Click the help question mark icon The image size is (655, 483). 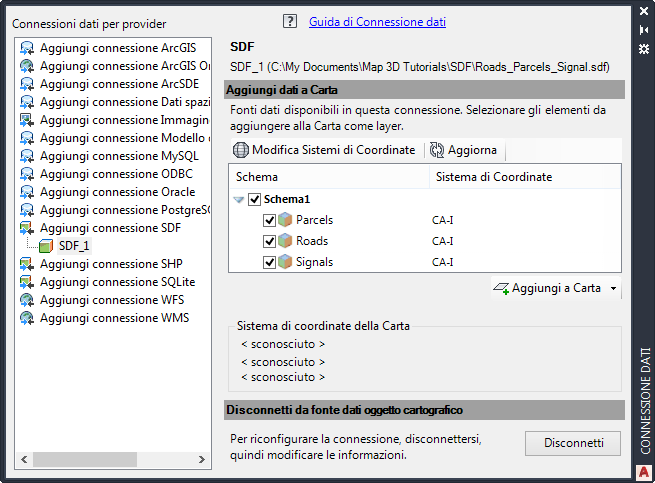pyautogui.click(x=290, y=21)
